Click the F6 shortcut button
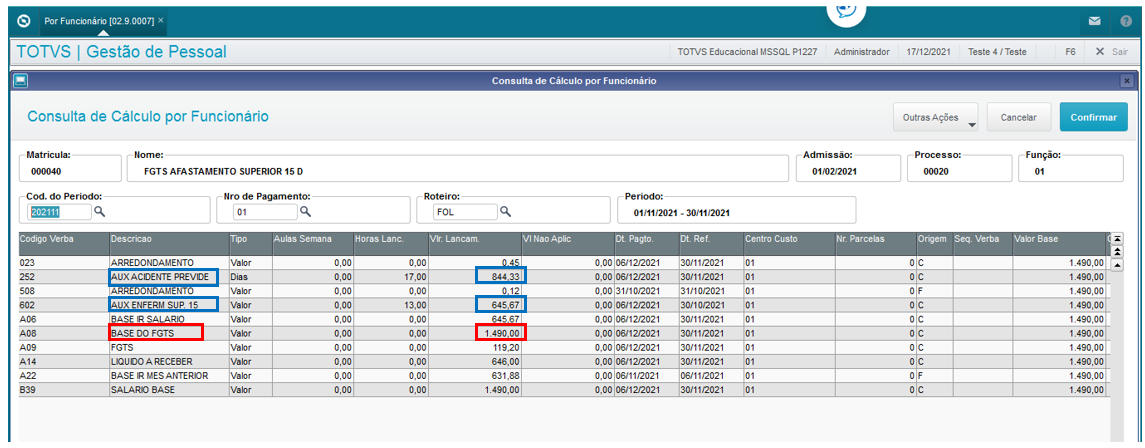The image size is (1145, 448). (1070, 52)
